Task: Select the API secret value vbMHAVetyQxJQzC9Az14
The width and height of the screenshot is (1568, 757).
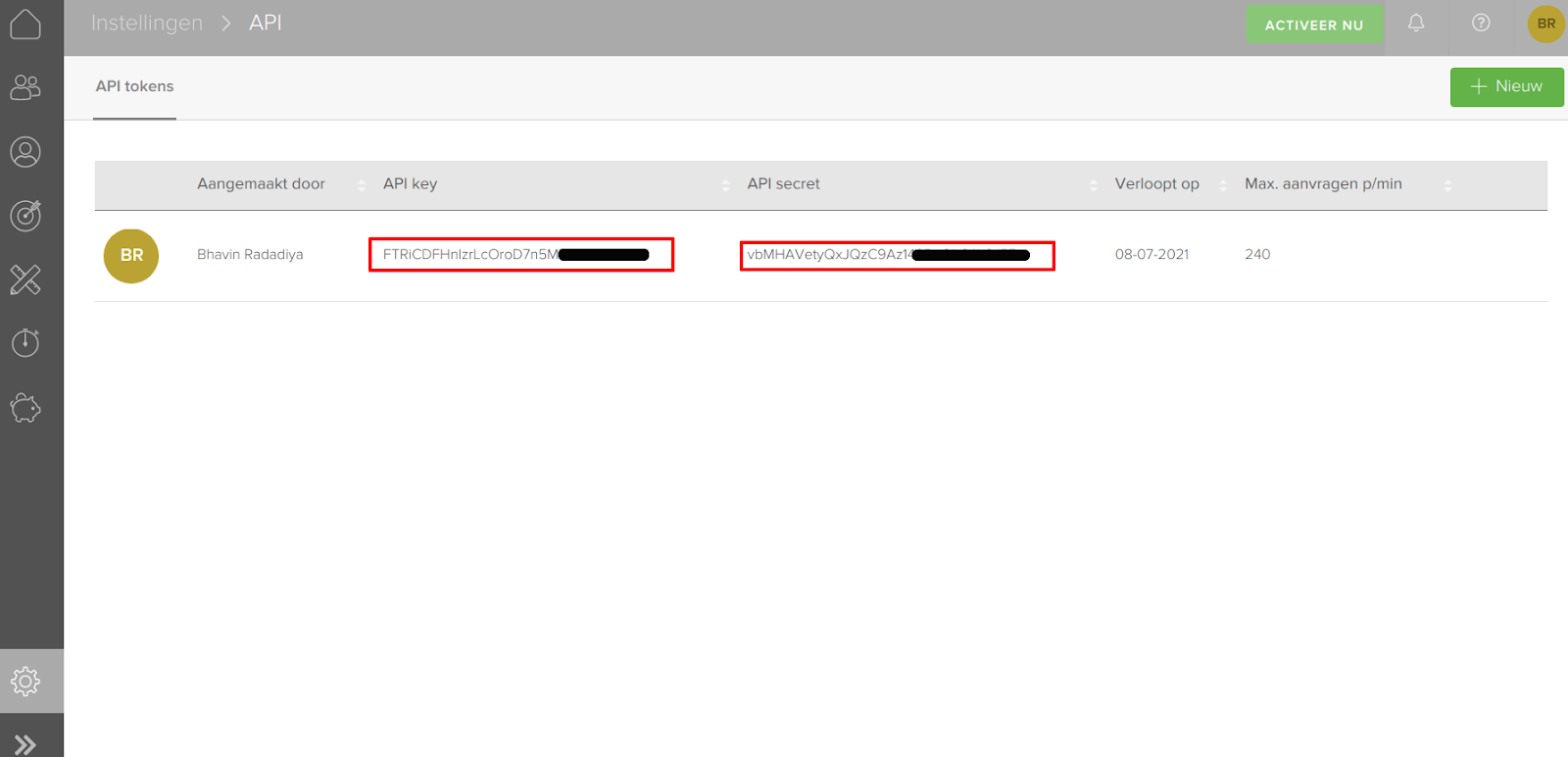Action: [x=830, y=254]
